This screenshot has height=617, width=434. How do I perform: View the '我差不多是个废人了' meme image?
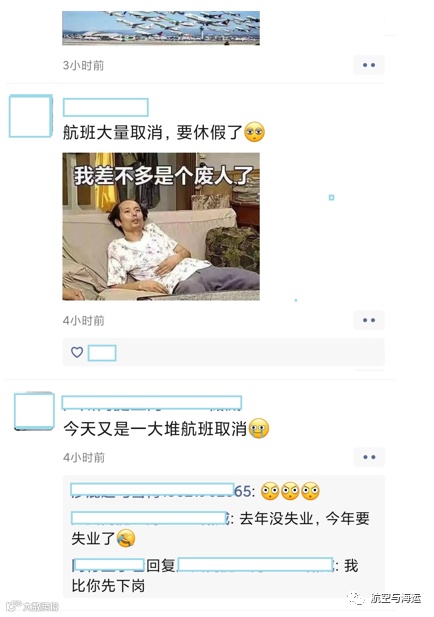tap(161, 227)
